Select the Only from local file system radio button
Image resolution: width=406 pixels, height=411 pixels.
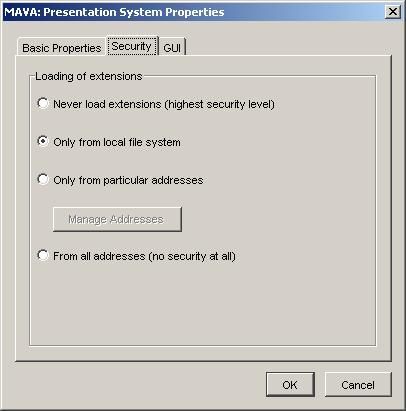click(43, 141)
